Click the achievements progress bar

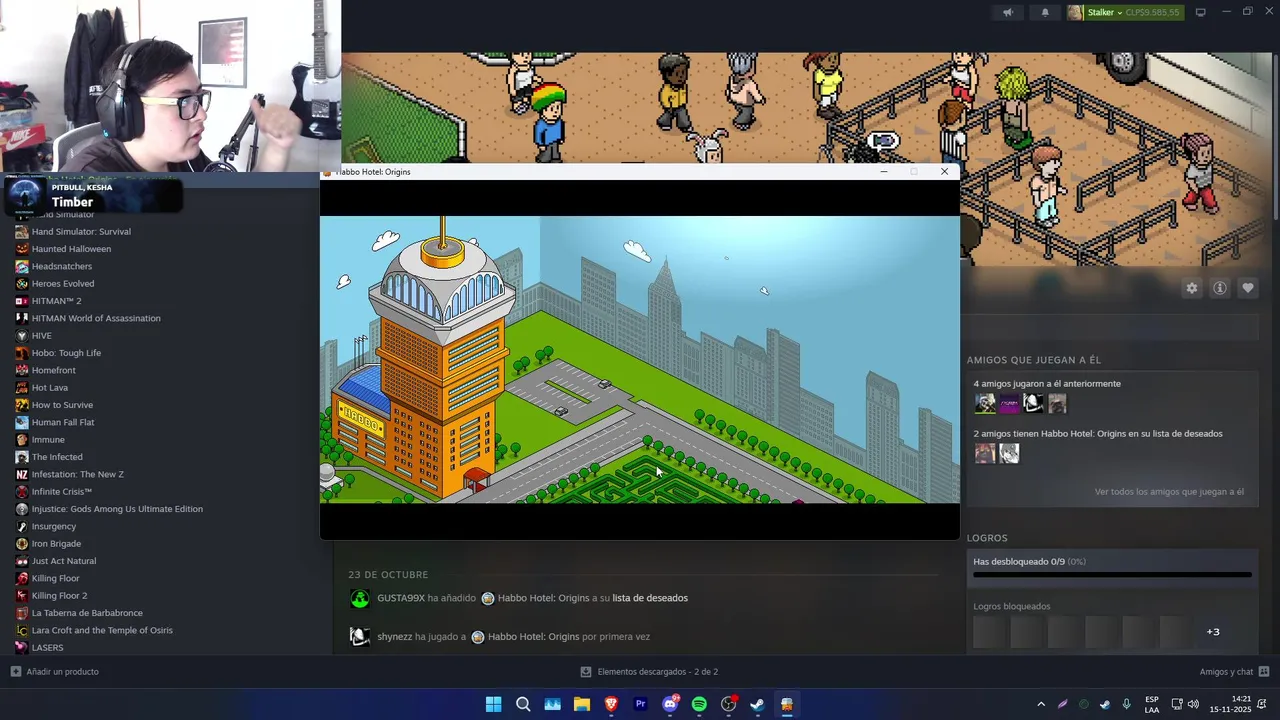tap(1112, 575)
